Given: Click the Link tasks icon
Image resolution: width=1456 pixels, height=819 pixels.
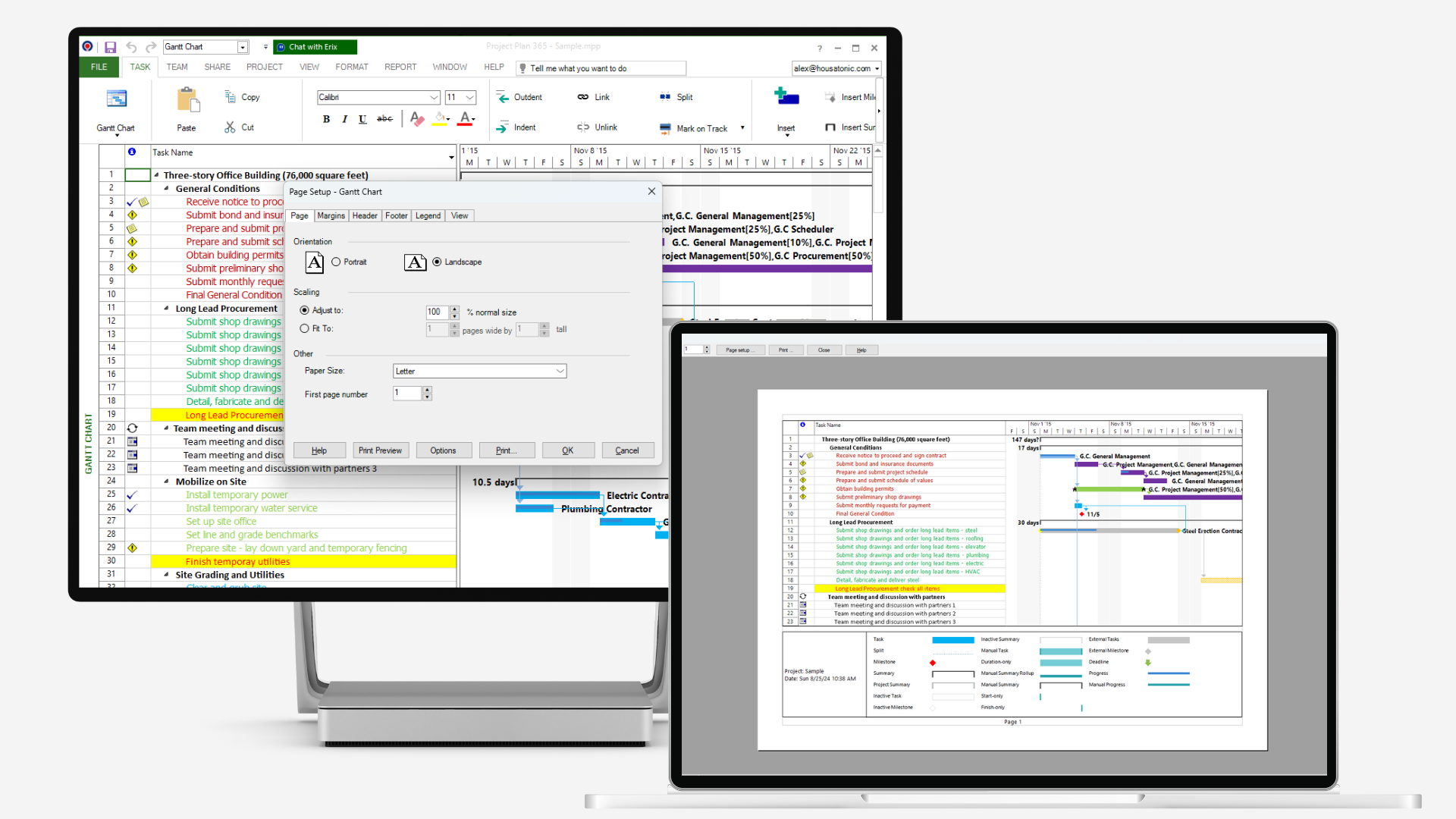Looking at the screenshot, I should pos(583,97).
